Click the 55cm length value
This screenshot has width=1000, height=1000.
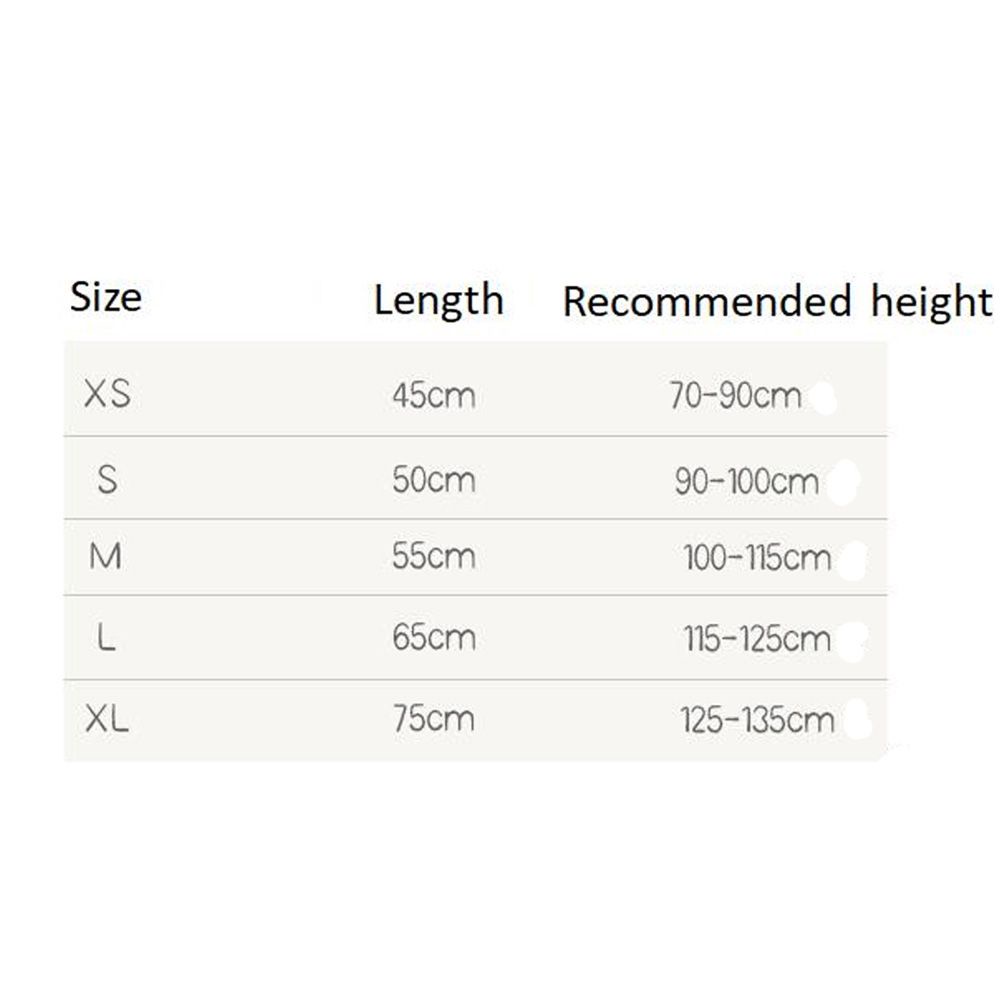(434, 557)
